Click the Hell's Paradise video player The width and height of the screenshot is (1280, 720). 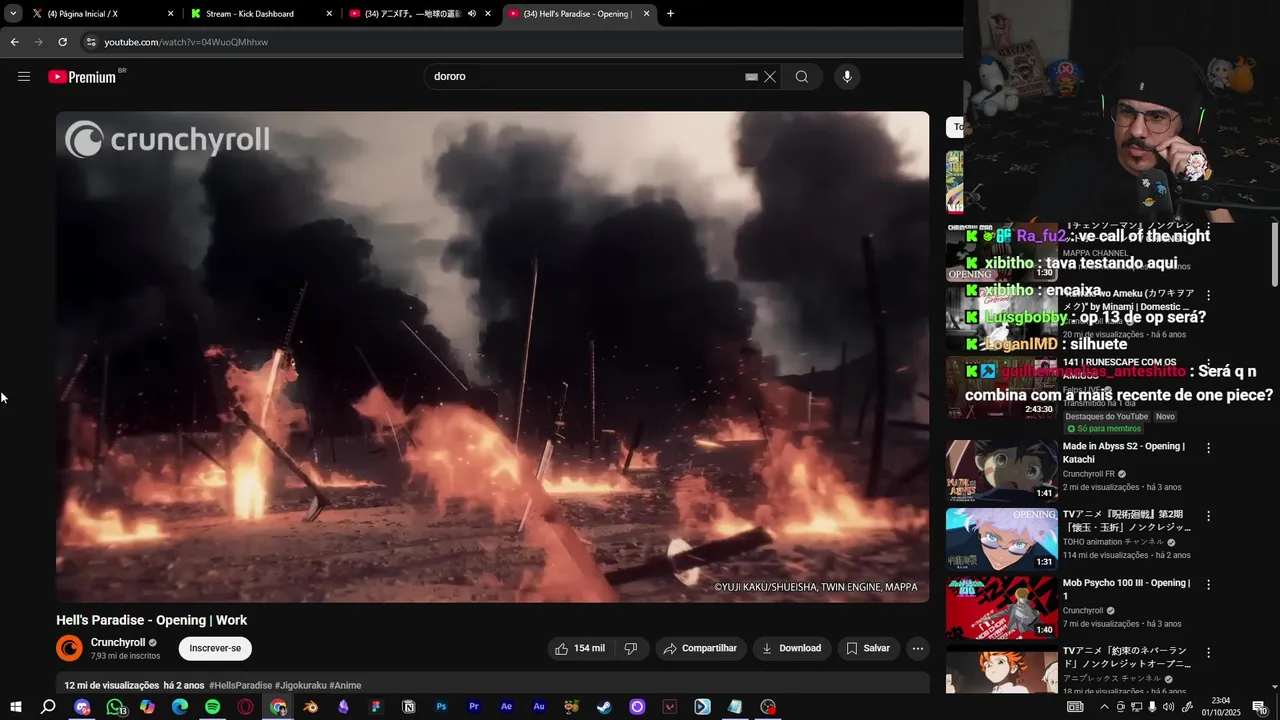tap(492, 357)
